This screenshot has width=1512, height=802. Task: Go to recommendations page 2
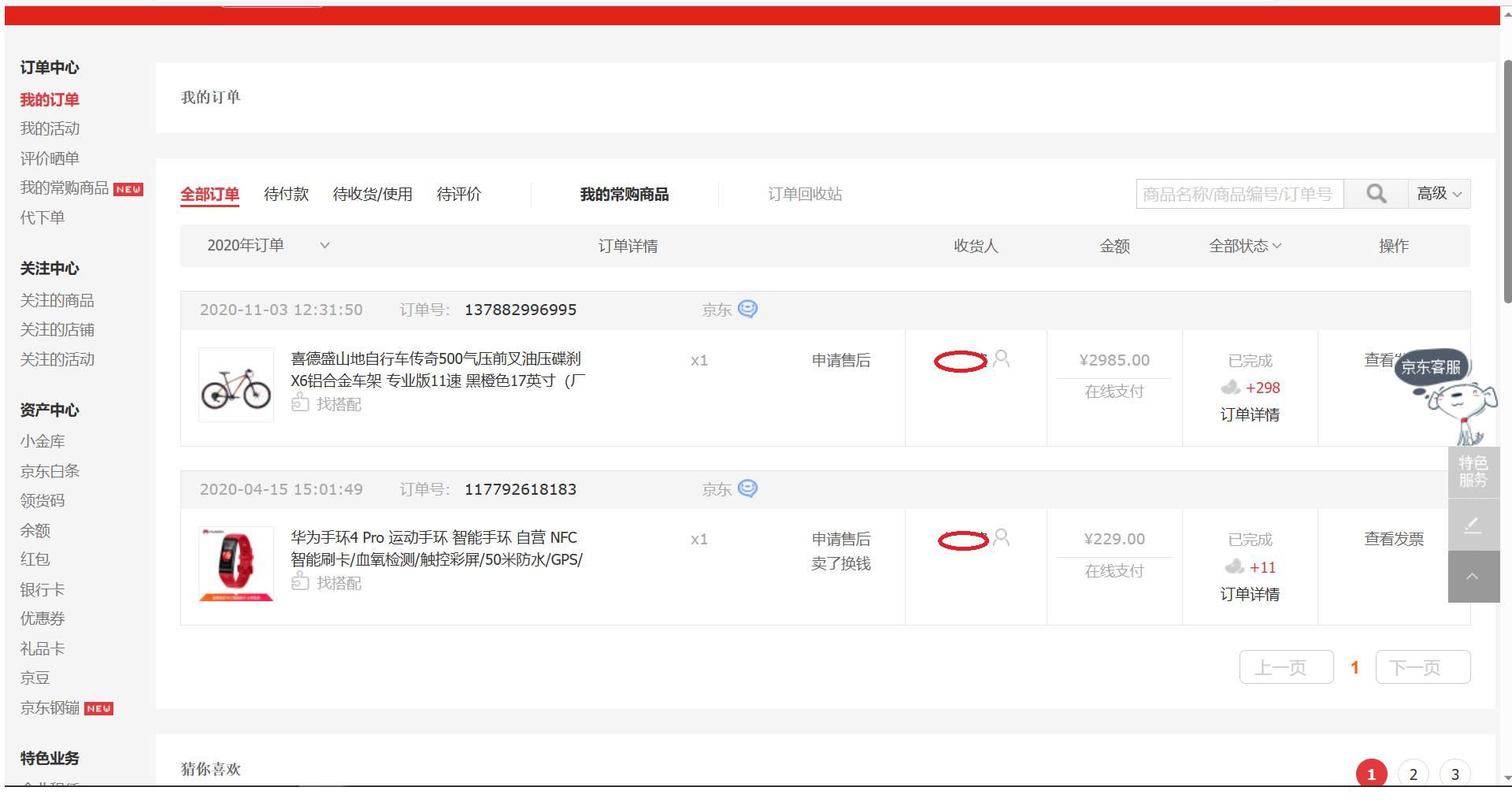[x=1414, y=774]
